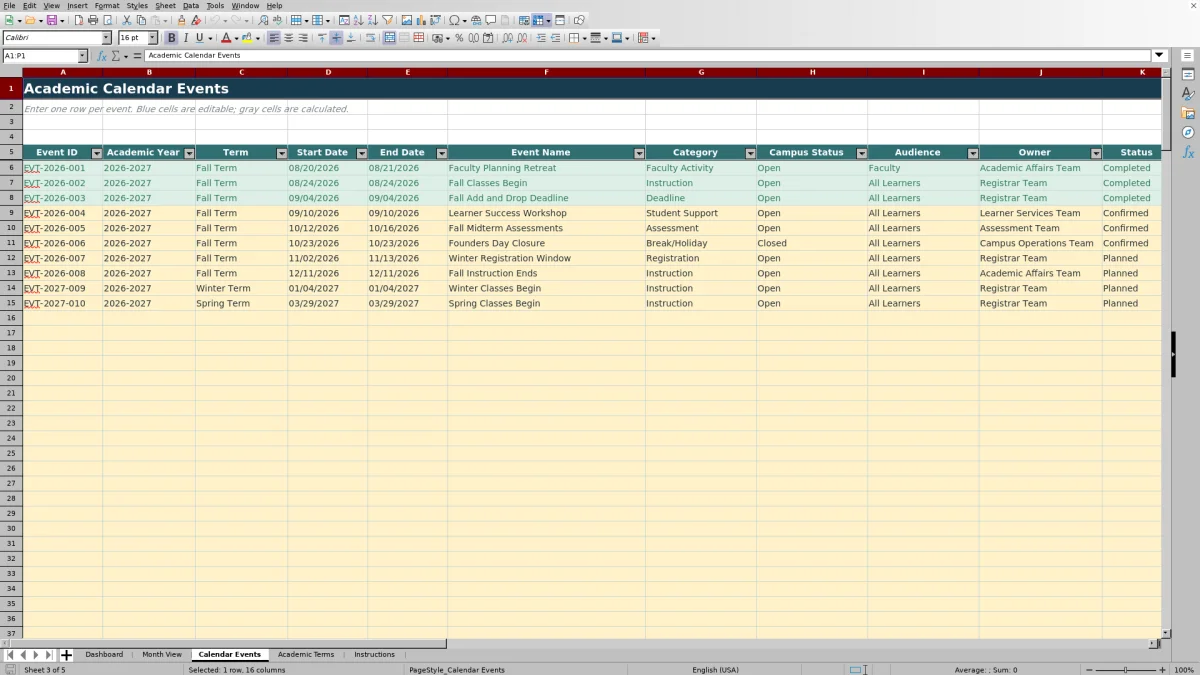This screenshot has height=675, width=1200.
Task: Open the sidebar Gallery panel icon
Action: click(x=1188, y=113)
